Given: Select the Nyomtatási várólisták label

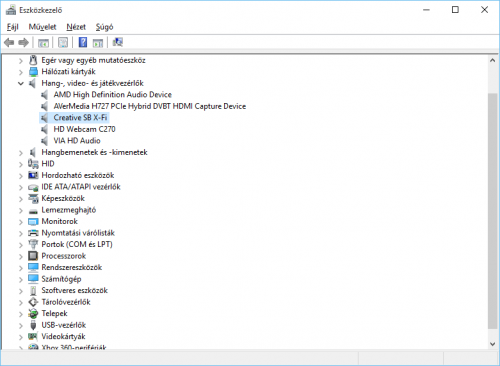Looking at the screenshot, I should tap(78, 233).
